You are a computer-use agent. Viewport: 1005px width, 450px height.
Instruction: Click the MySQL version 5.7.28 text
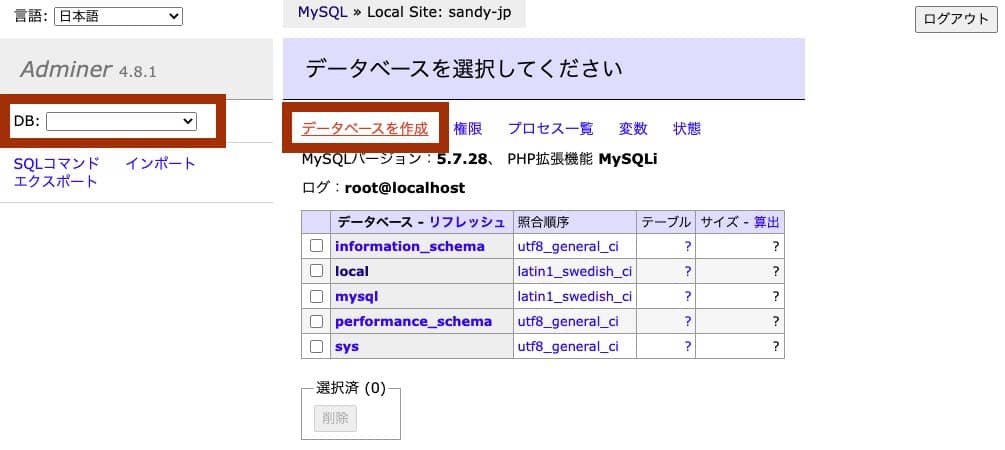tap(461, 159)
